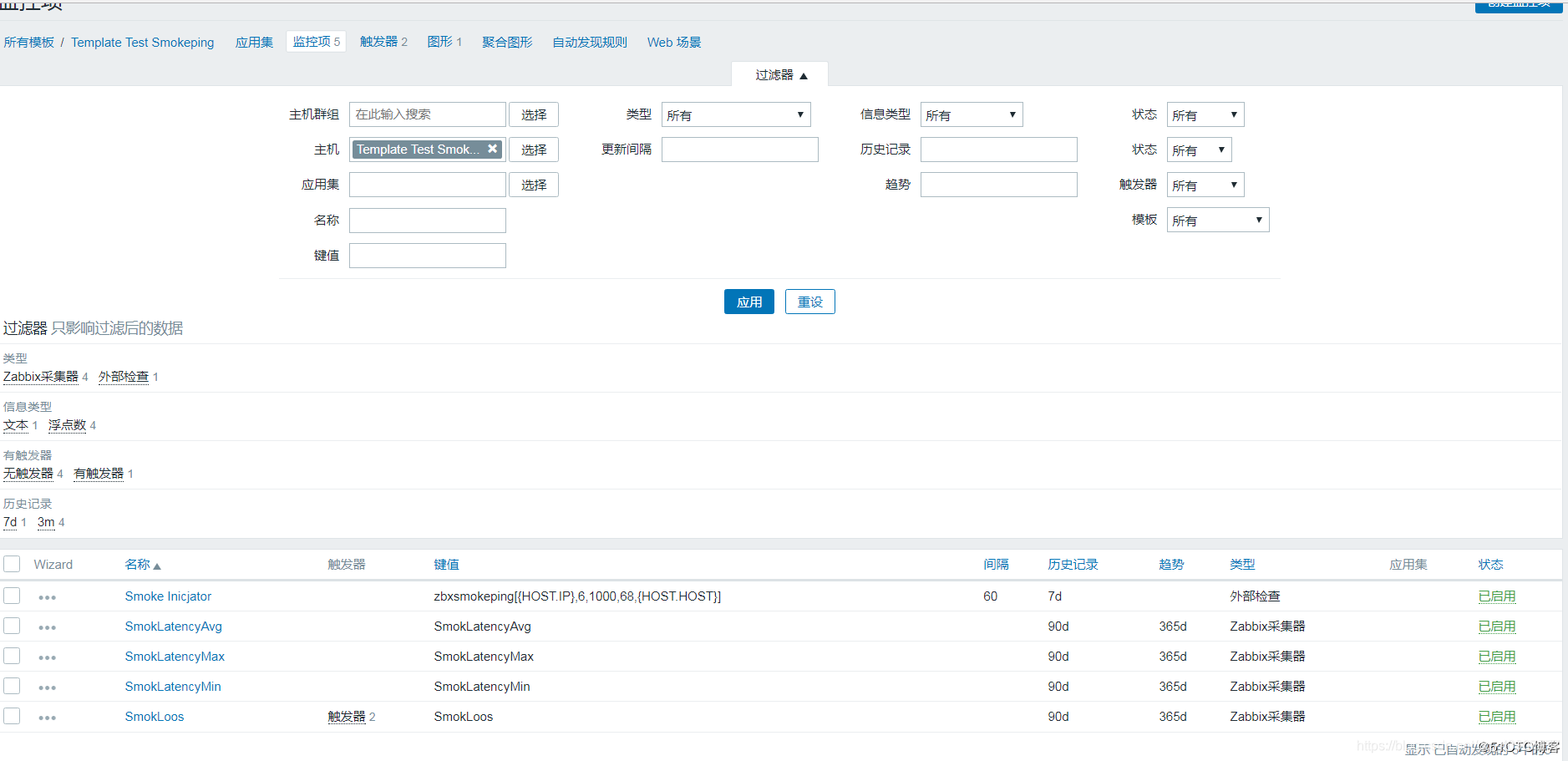Viewport: 1568px width, 761px height.
Task: Open the SmokLatencyMin item link
Action: [173, 687]
